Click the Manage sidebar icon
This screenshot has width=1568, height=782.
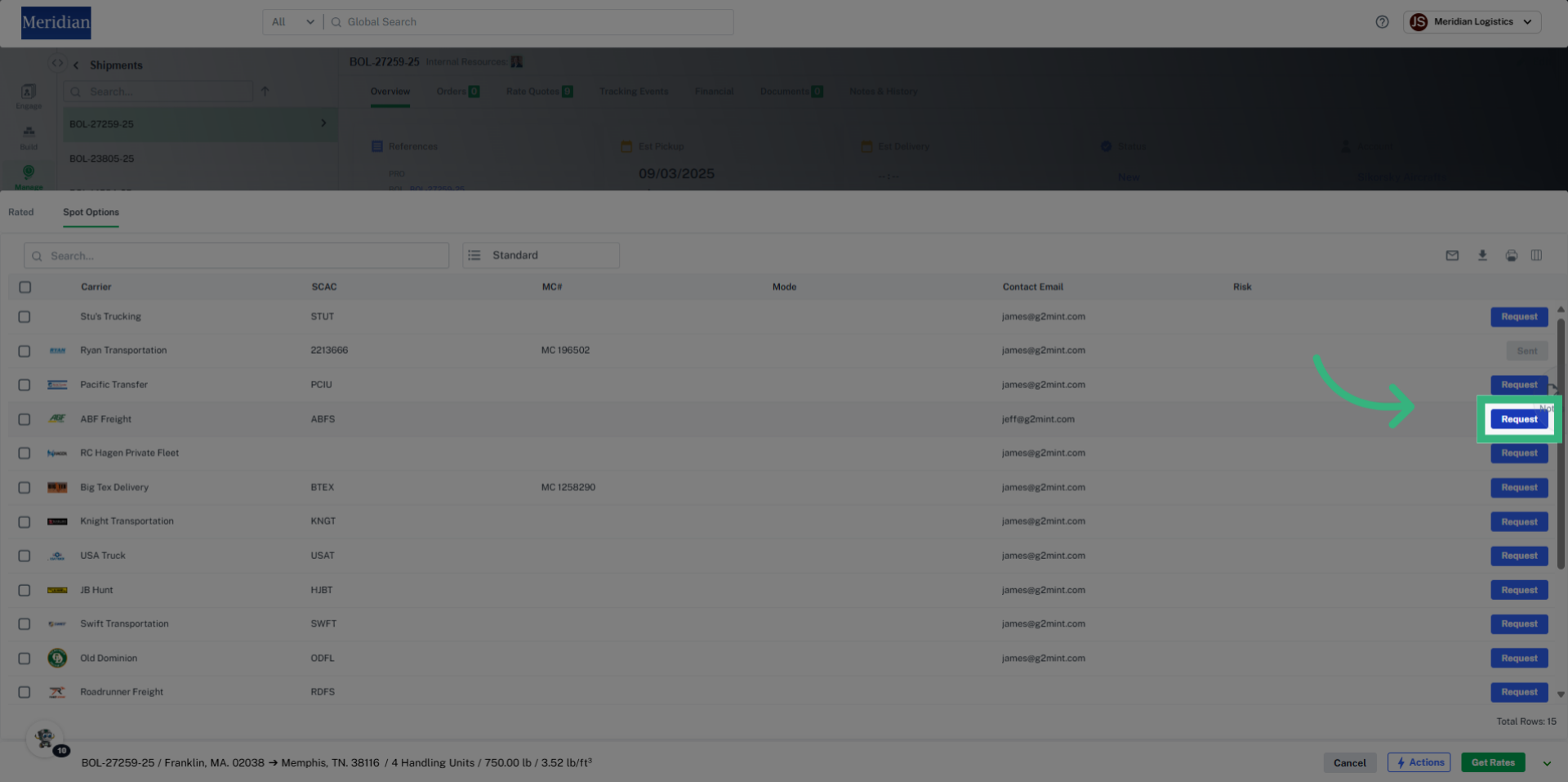click(29, 177)
